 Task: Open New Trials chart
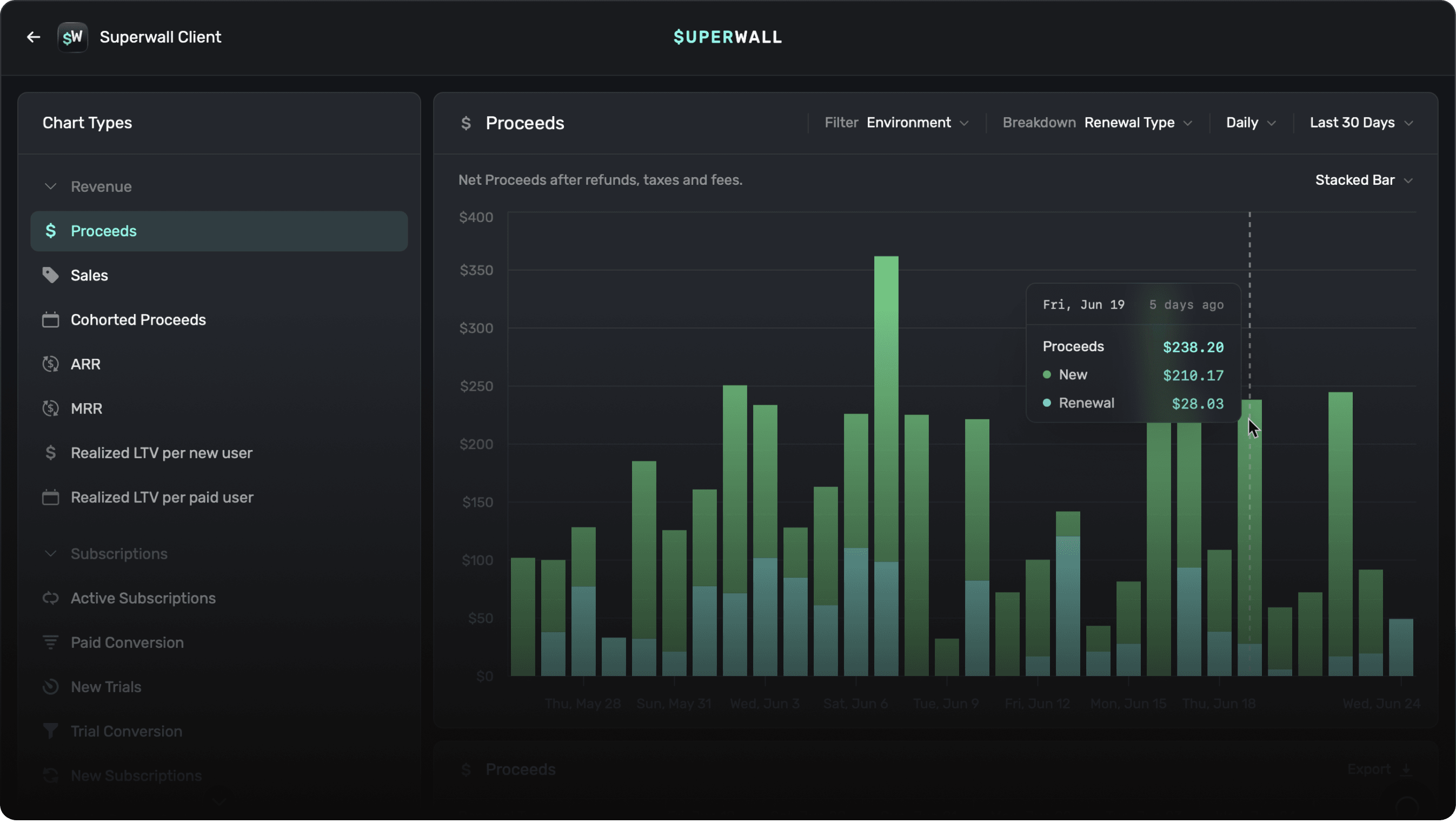(x=219, y=687)
